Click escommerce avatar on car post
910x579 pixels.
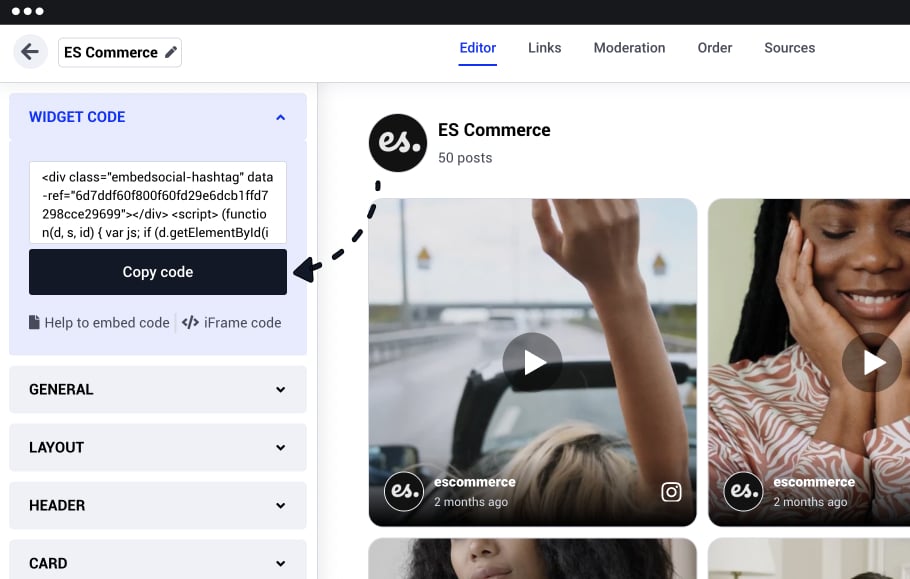[x=404, y=491]
